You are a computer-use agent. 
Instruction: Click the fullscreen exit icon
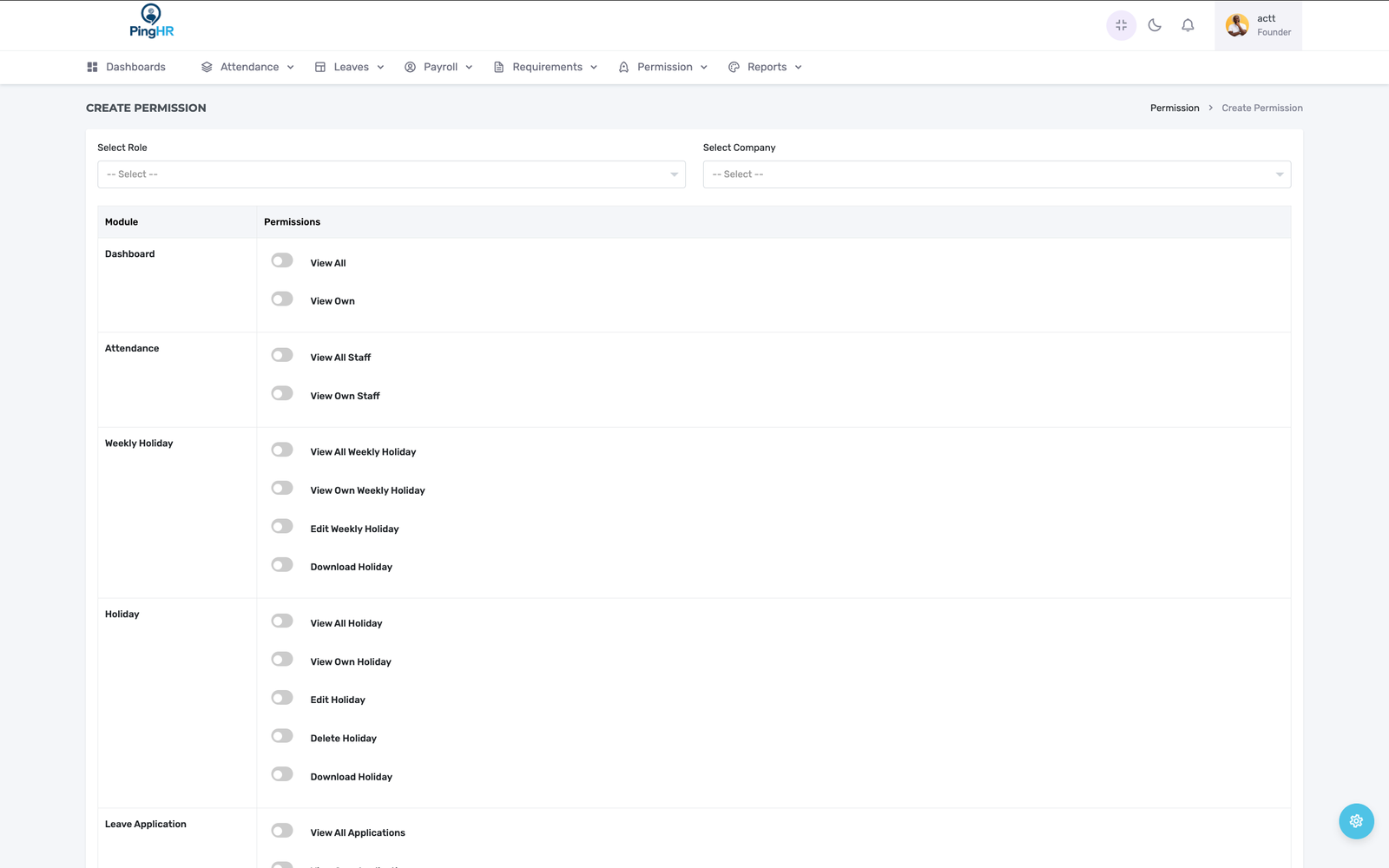[1121, 25]
